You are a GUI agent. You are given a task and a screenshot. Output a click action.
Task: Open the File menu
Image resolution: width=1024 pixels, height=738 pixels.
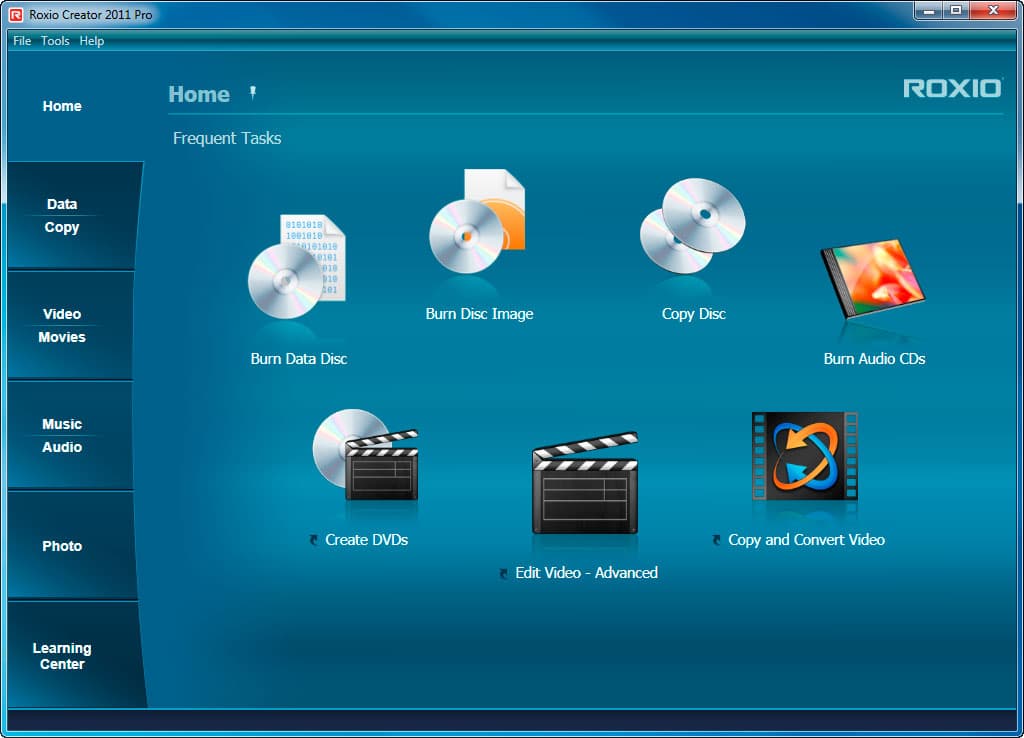[x=22, y=40]
